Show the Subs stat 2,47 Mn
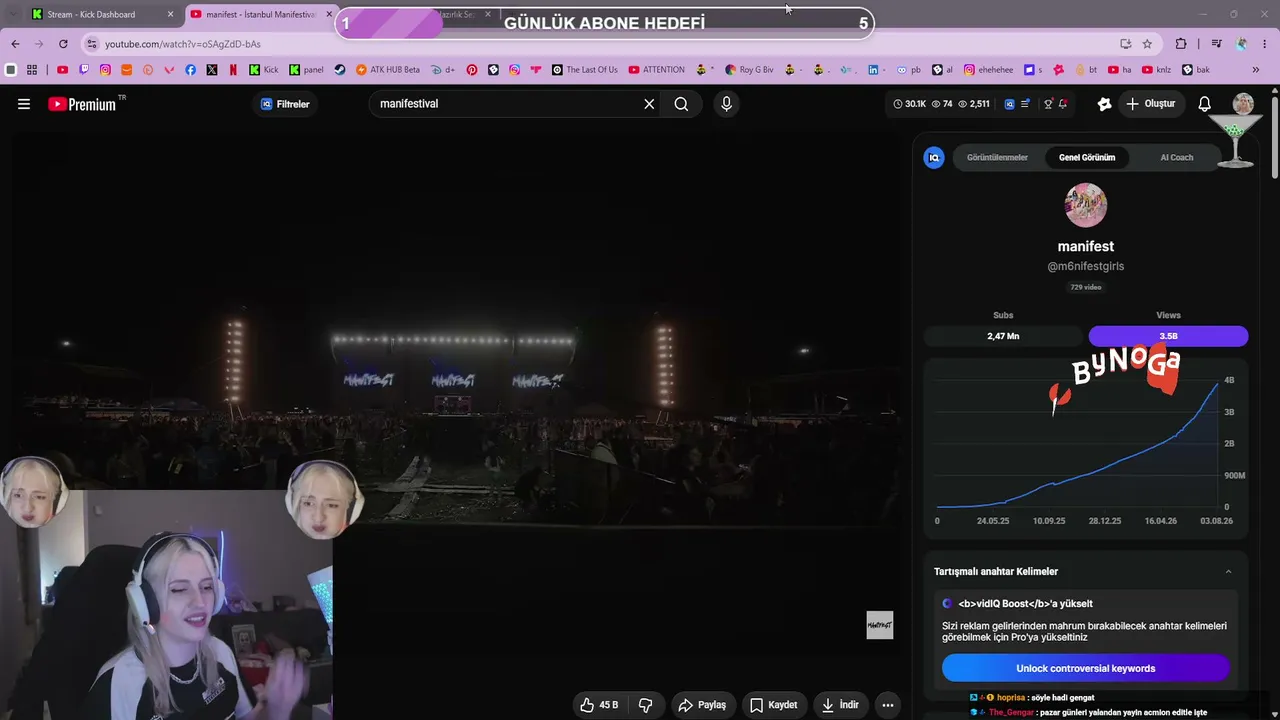 (1003, 336)
